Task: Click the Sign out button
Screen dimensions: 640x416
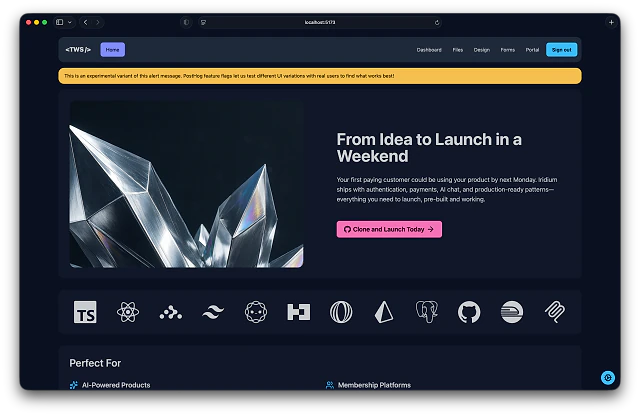Action: 562,50
